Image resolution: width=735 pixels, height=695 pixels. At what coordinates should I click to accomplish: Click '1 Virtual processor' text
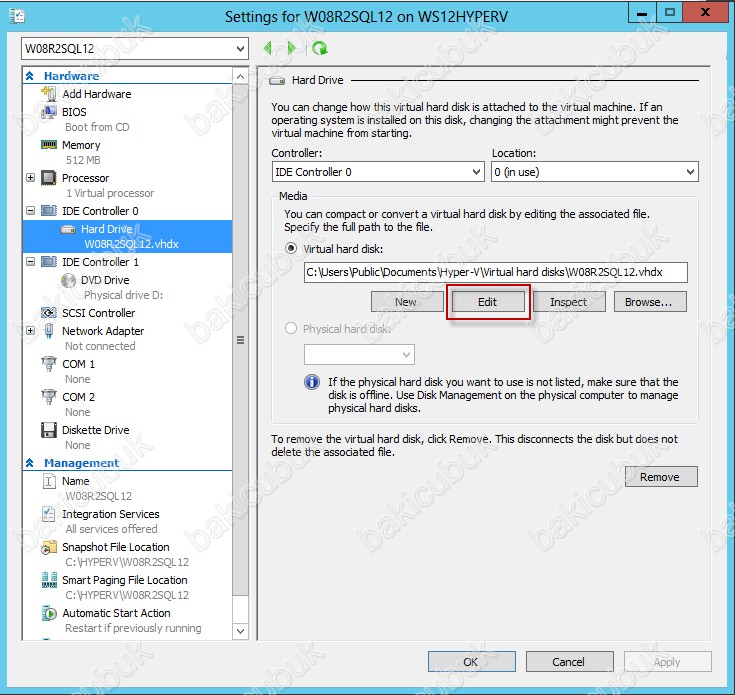pyautogui.click(x=110, y=193)
